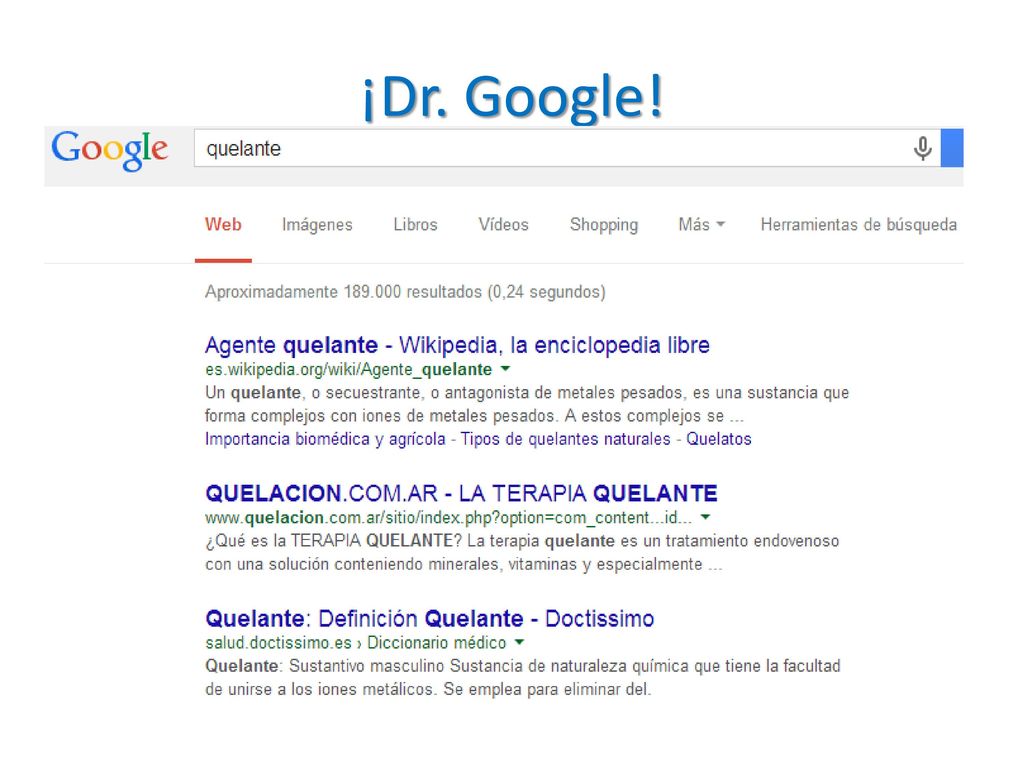This screenshot has width=1024, height=768.
Task: Open Herramientas de búsqueda
Action: point(859,225)
